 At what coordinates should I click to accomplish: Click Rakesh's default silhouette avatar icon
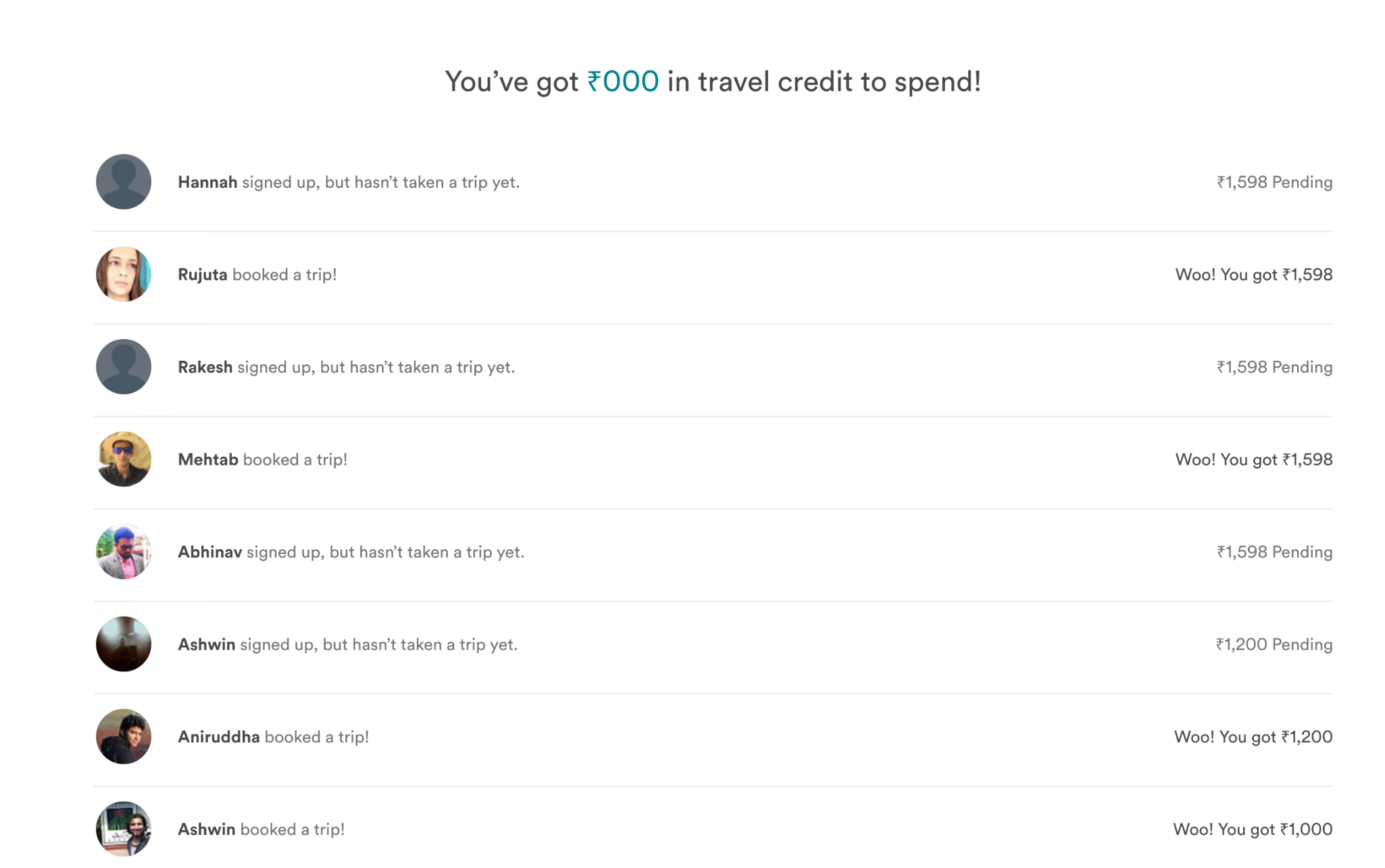click(x=124, y=367)
